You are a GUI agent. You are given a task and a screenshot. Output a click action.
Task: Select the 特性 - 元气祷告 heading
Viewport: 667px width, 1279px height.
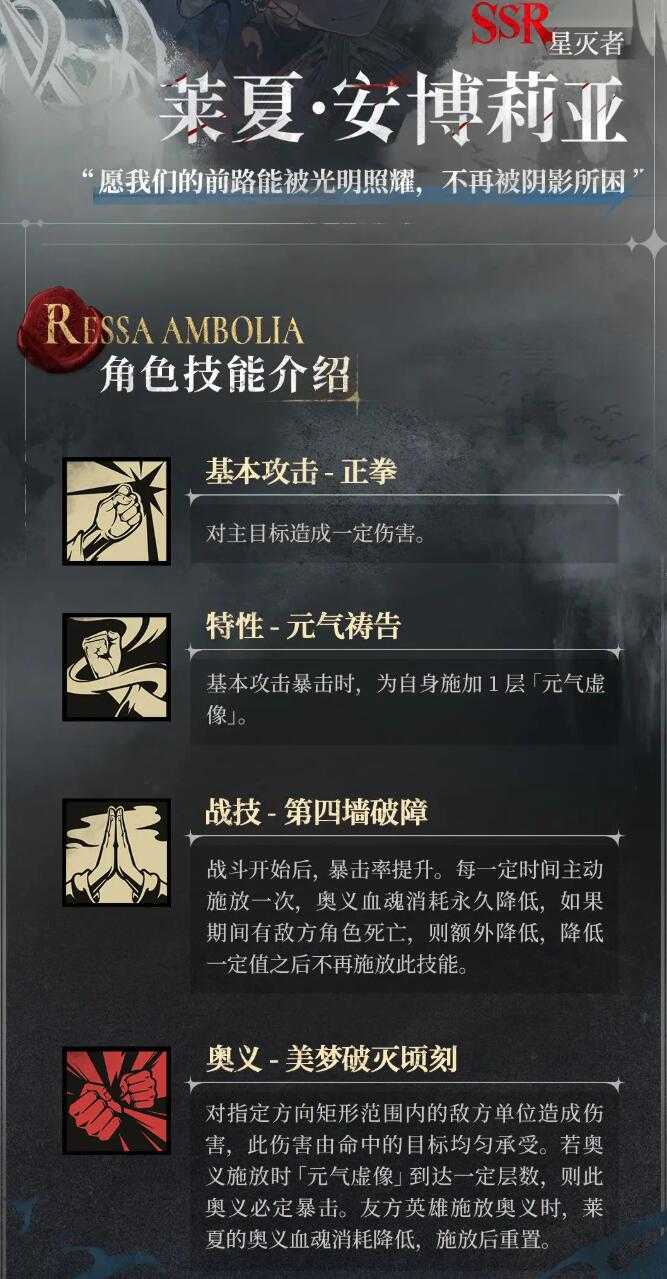pos(303,627)
